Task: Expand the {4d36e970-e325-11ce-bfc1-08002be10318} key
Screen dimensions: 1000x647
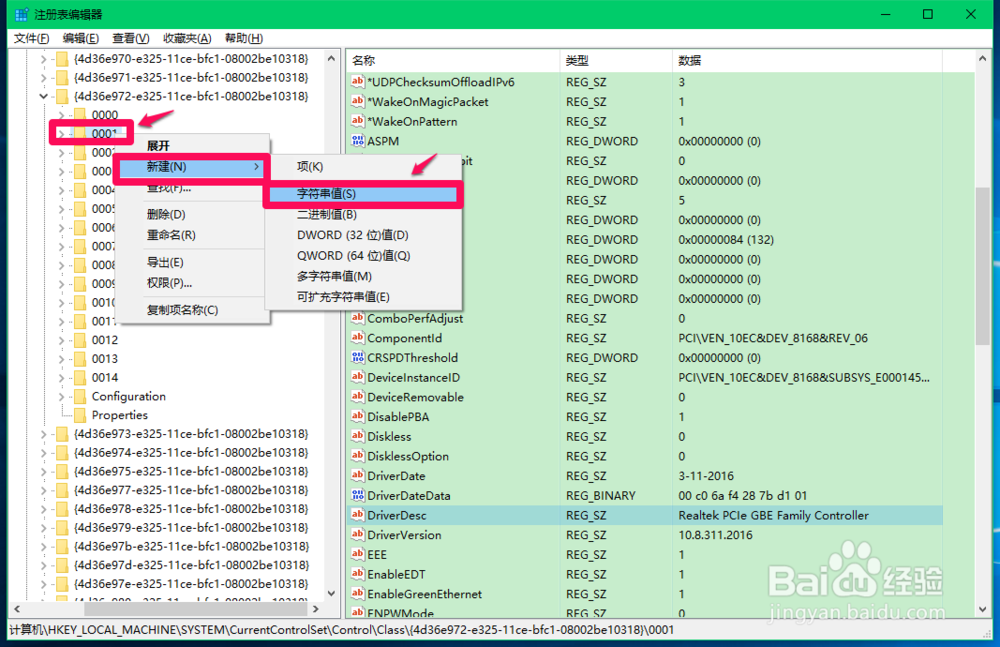Action: click(x=43, y=59)
